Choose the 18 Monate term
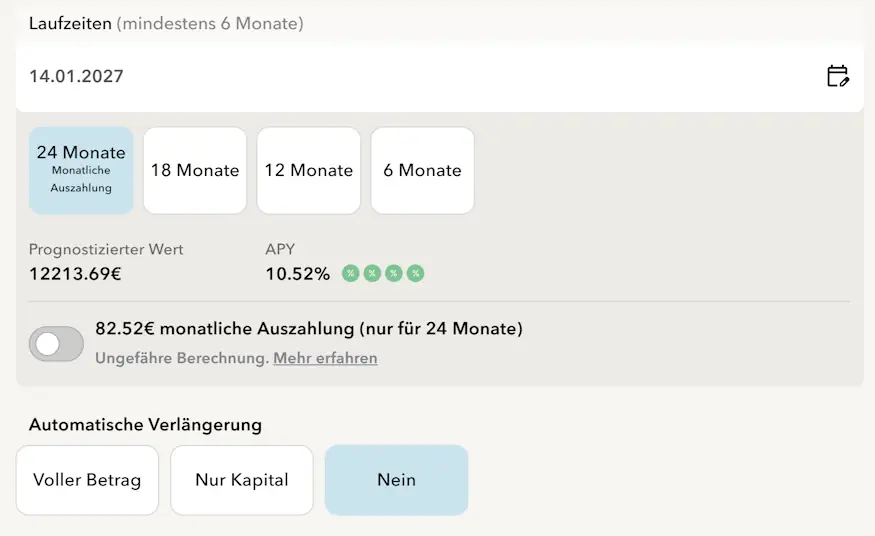Screen dimensions: 875x536 coord(195,170)
